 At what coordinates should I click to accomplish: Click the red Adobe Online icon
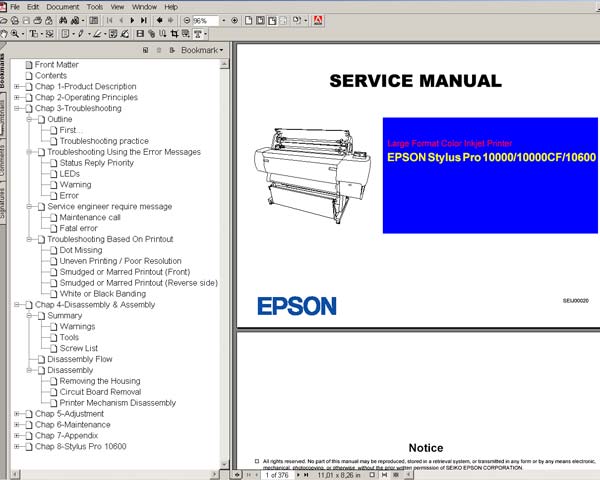pyautogui.click(x=318, y=20)
